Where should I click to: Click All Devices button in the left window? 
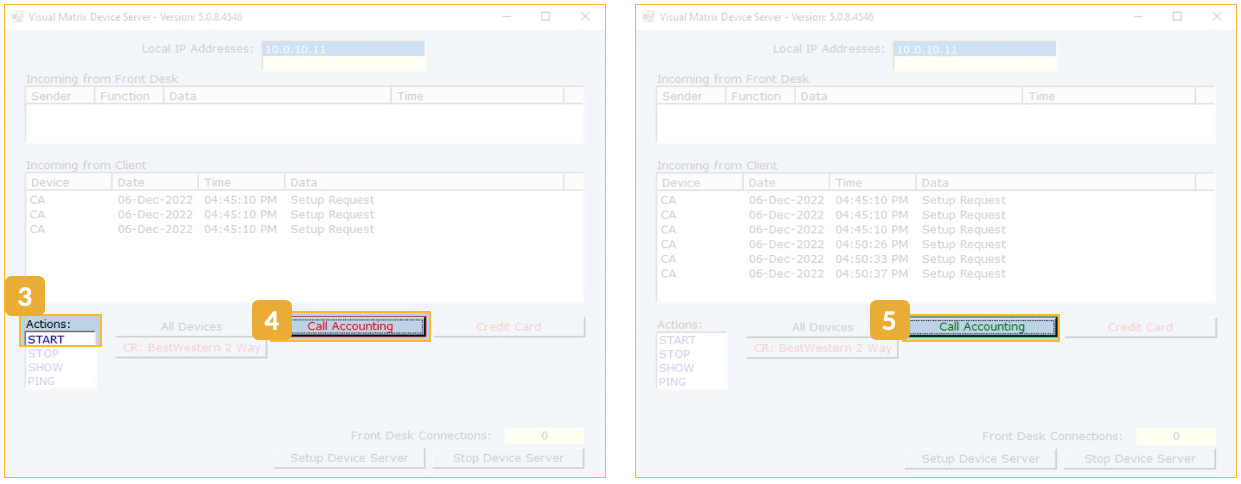point(191,327)
